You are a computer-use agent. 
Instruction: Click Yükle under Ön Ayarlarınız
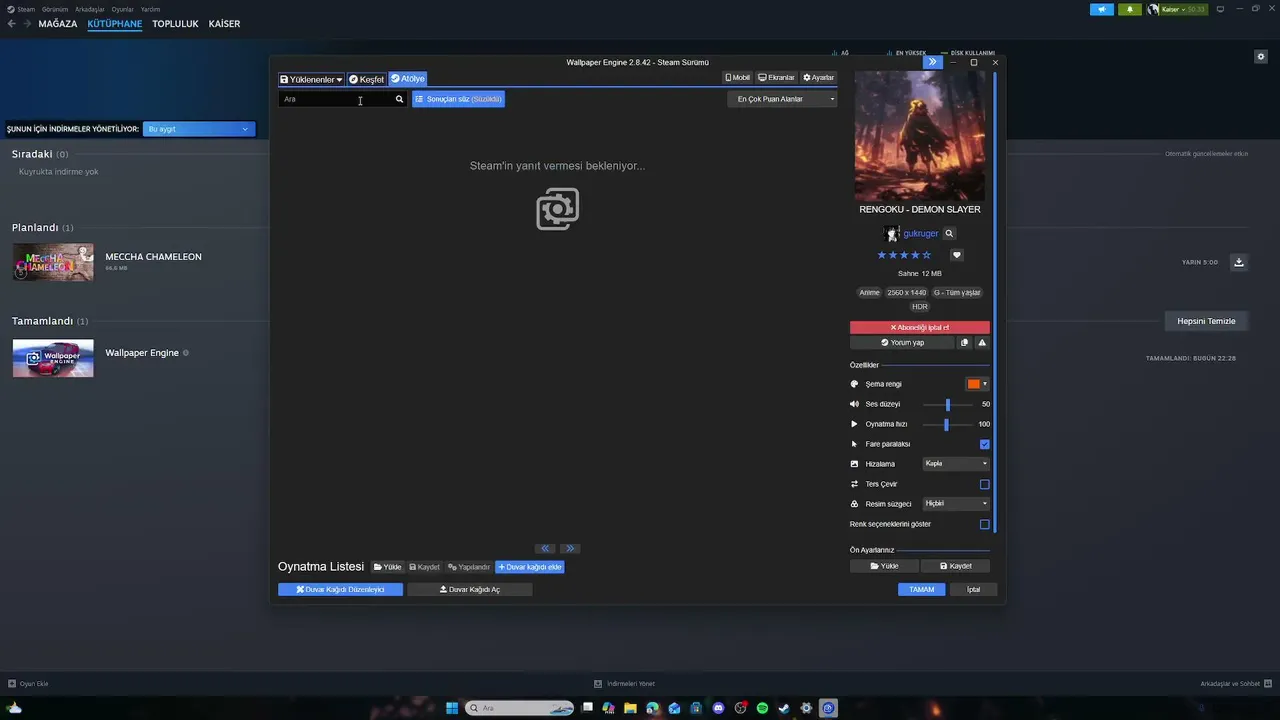(x=884, y=566)
